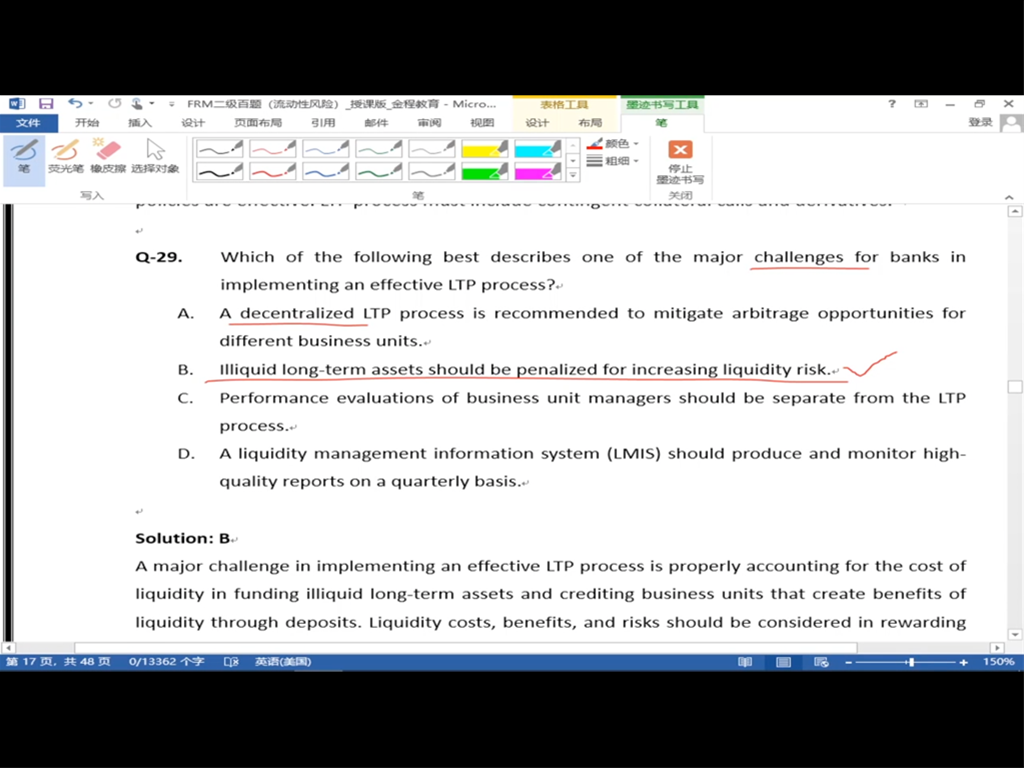Undo the last action
Image resolution: width=1024 pixels, height=768 pixels.
[75, 104]
